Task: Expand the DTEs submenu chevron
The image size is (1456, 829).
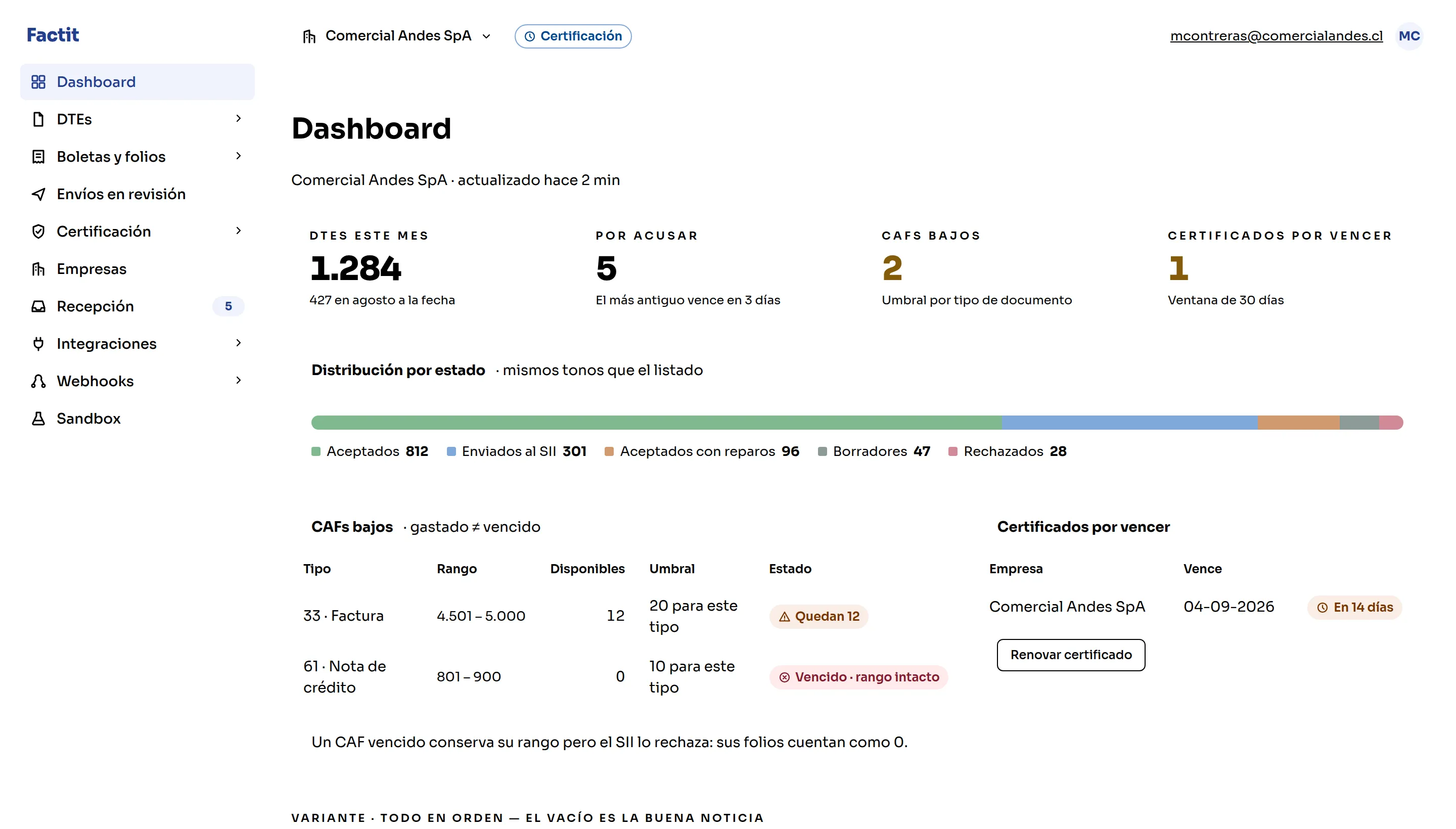Action: 239,118
